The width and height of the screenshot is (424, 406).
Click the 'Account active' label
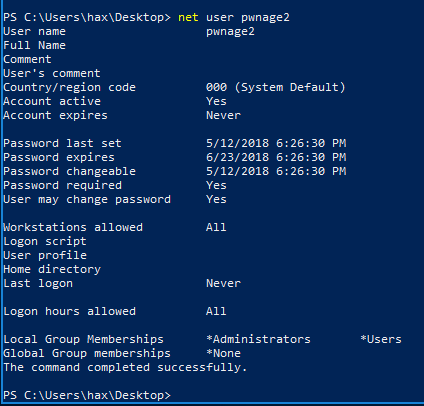[52, 101]
